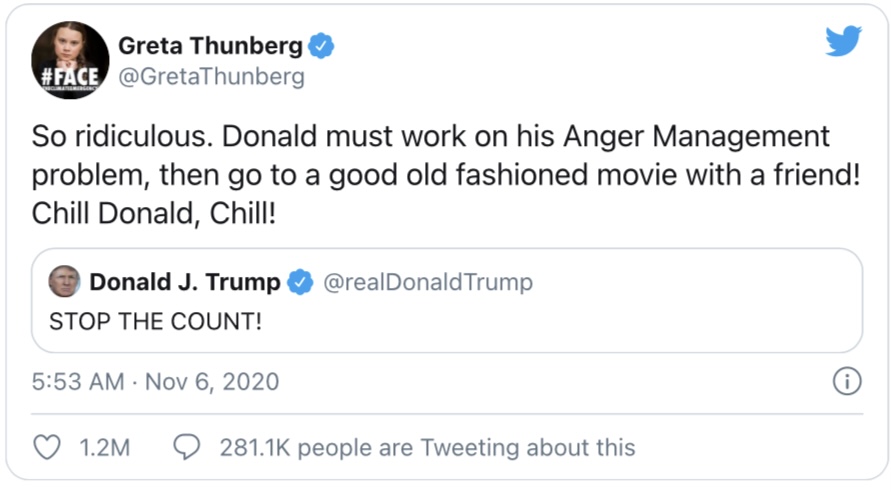
Task: Click the Nov 6, 2020 date
Action: click(x=213, y=382)
